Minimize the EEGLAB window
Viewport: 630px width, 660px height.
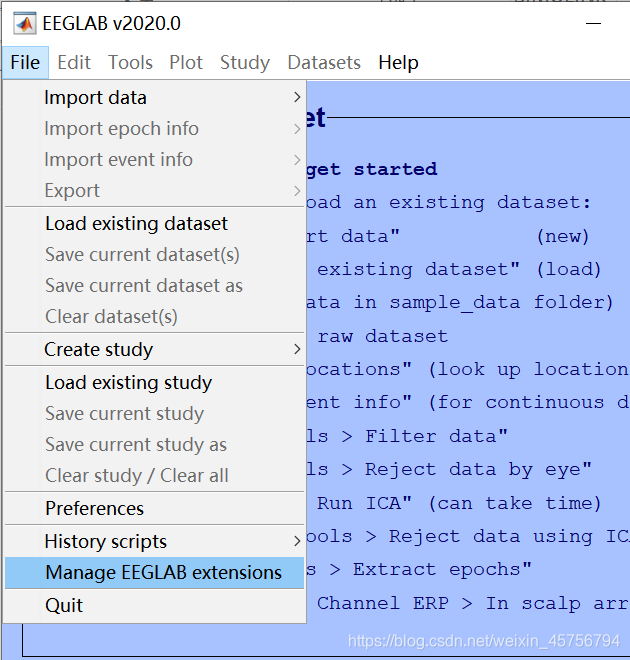pos(593,24)
